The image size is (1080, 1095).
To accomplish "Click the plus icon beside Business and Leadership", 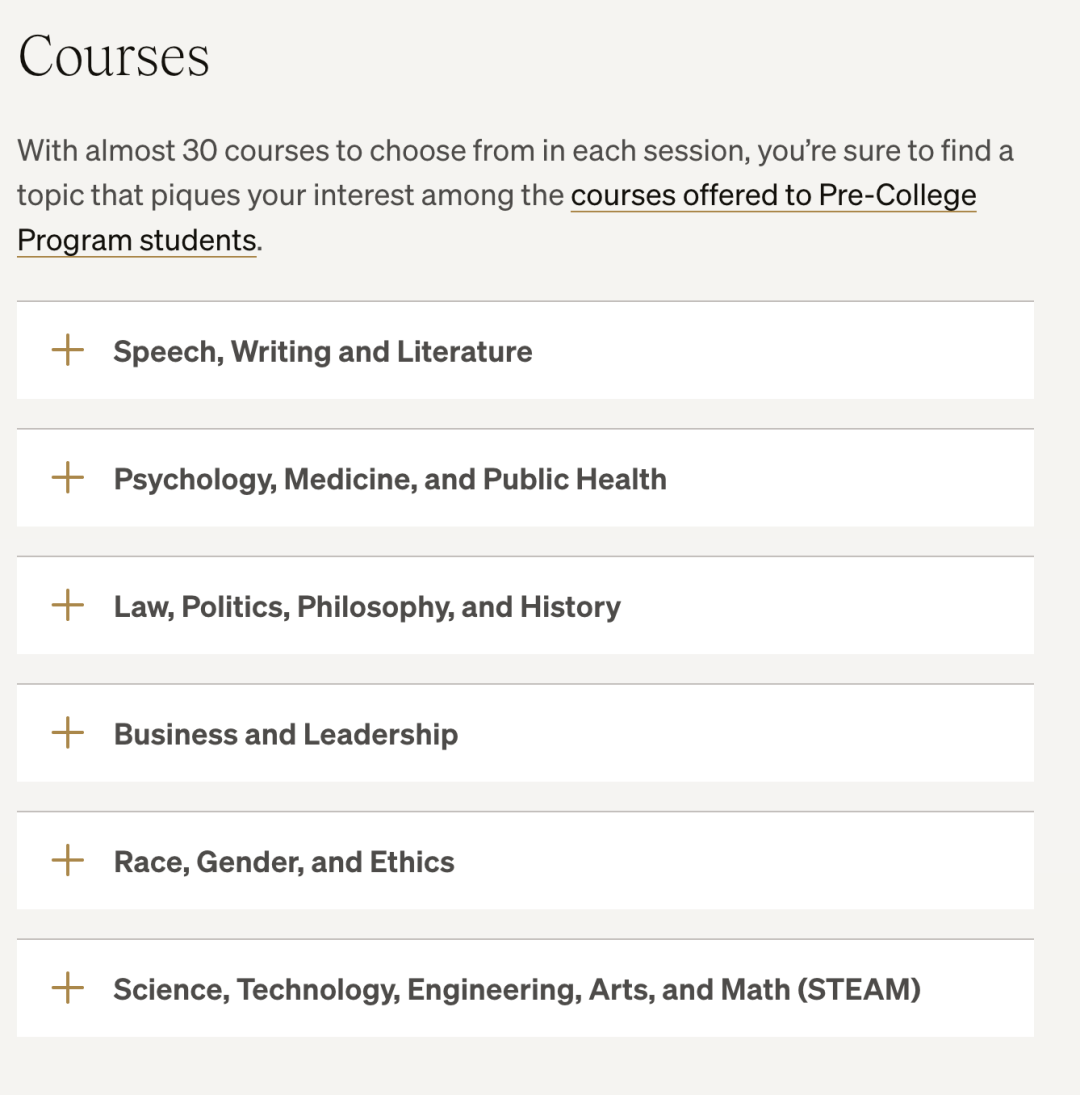I will 67,733.
